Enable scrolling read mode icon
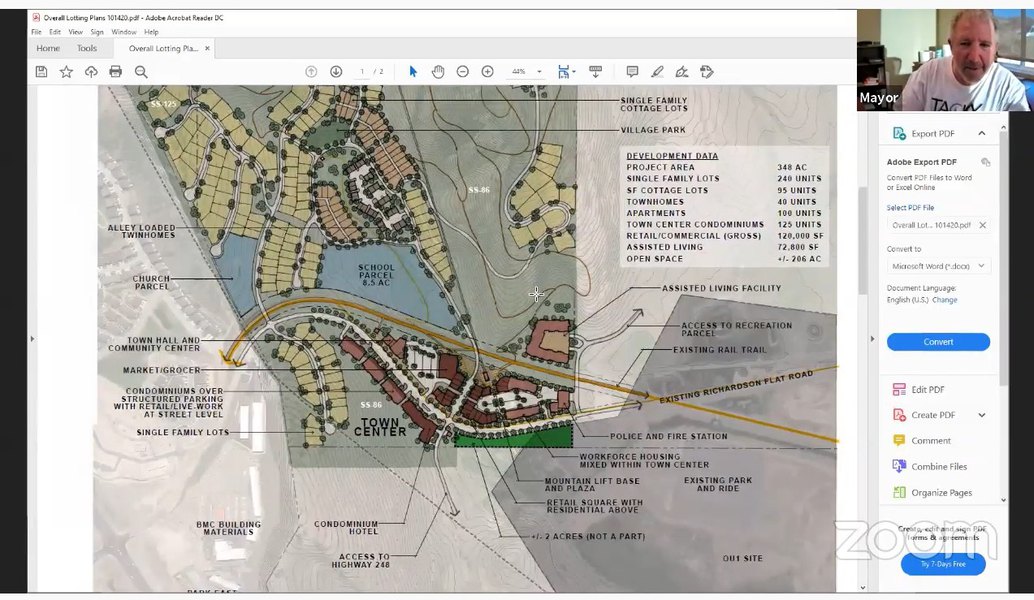Viewport: 1034px width, 600px height. point(595,72)
